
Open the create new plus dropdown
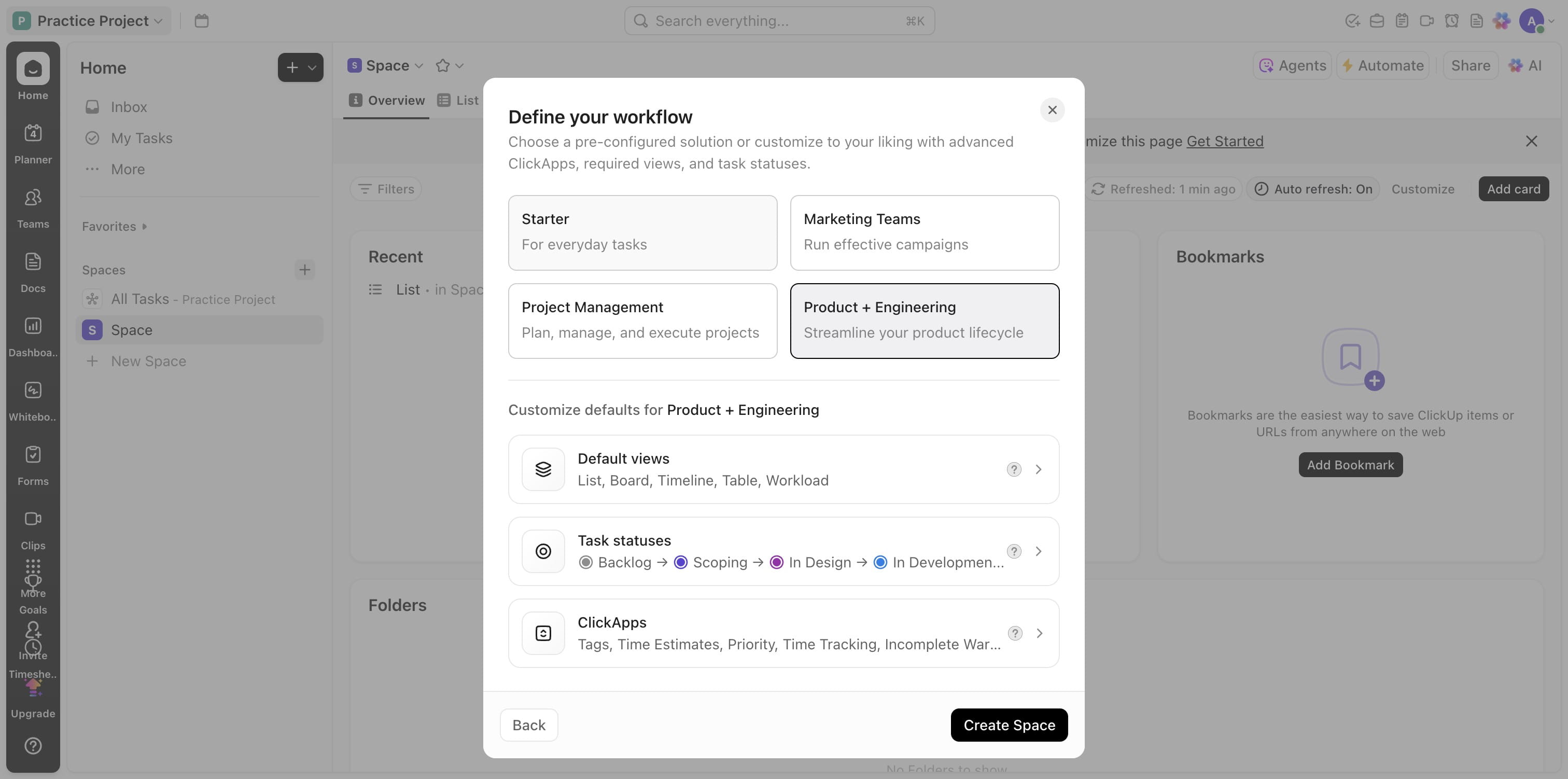point(301,67)
